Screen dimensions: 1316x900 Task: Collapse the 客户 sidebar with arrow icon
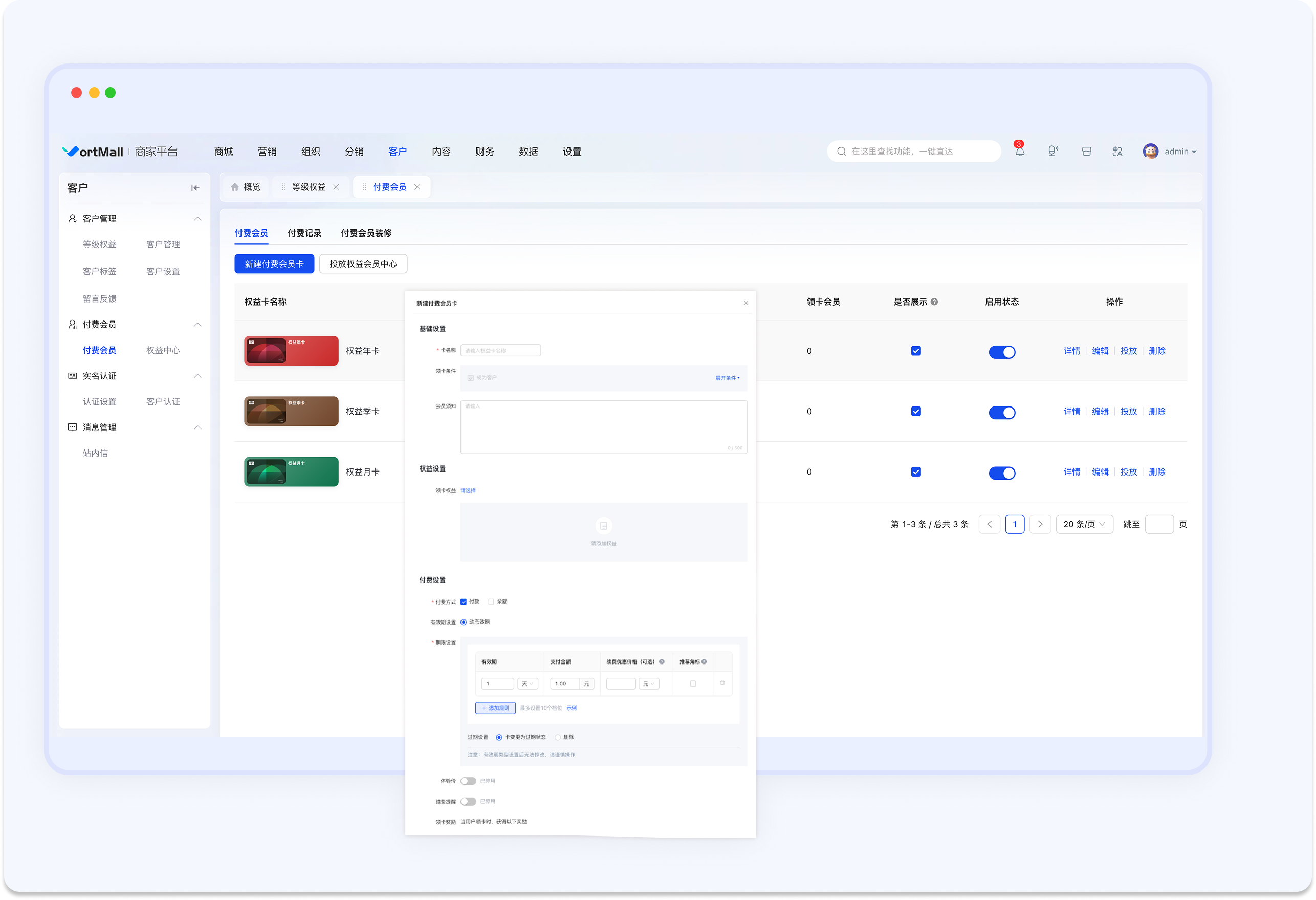[195, 187]
